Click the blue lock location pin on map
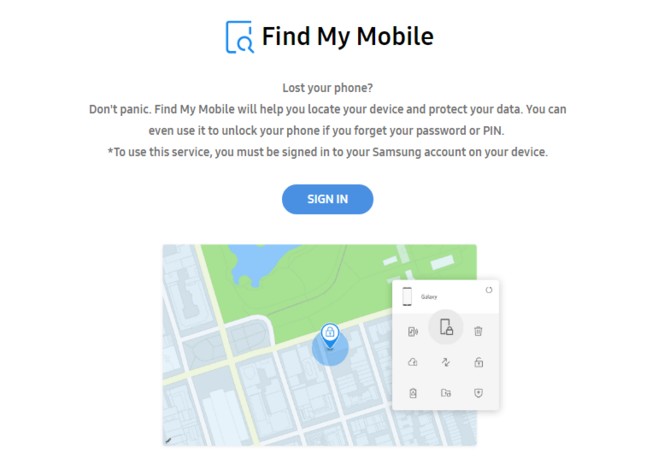 (x=330, y=335)
